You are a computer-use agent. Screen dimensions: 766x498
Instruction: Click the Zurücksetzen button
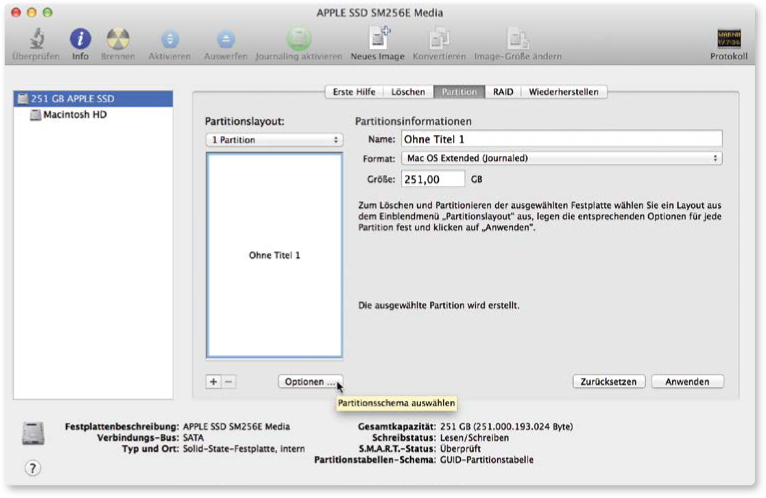pos(609,382)
